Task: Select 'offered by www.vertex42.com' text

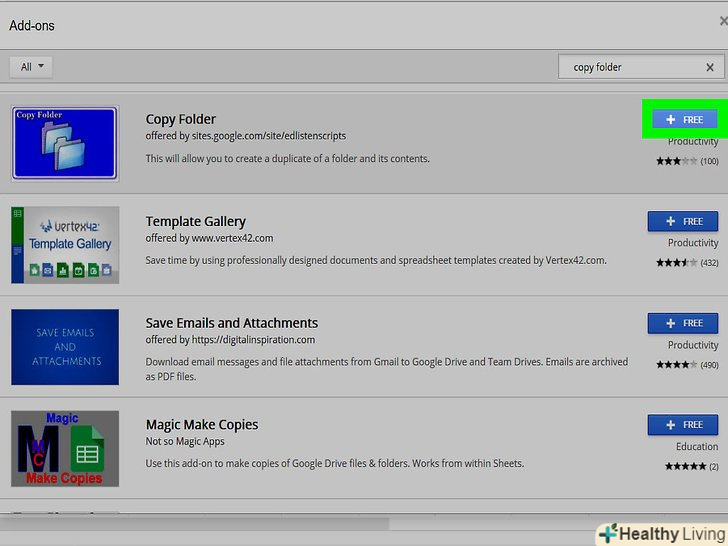Action: 209,238
